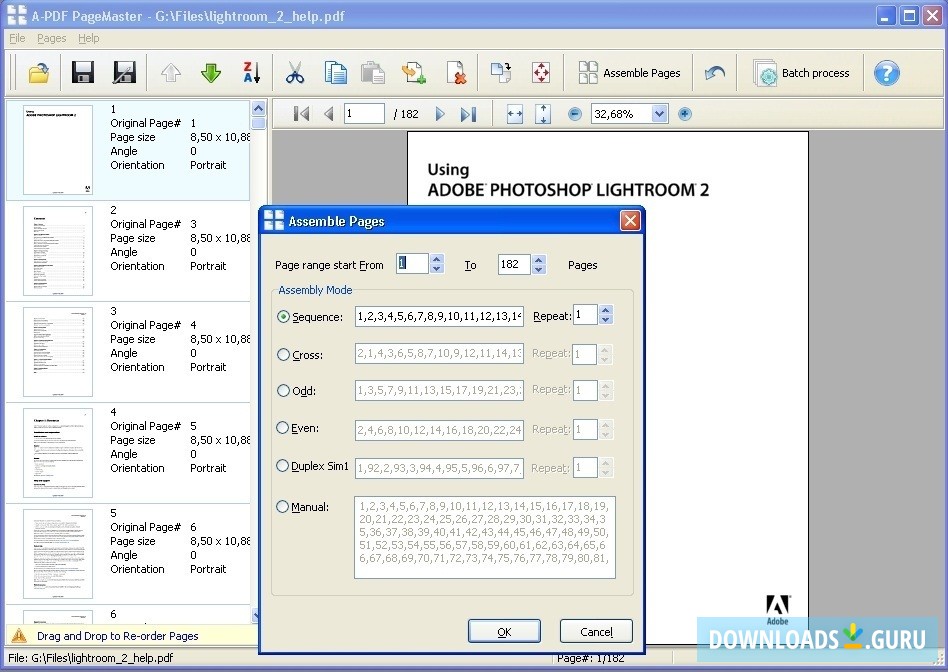Image resolution: width=948 pixels, height=672 pixels.
Task: Select the Sequence assembly mode
Action: pyautogui.click(x=283, y=316)
